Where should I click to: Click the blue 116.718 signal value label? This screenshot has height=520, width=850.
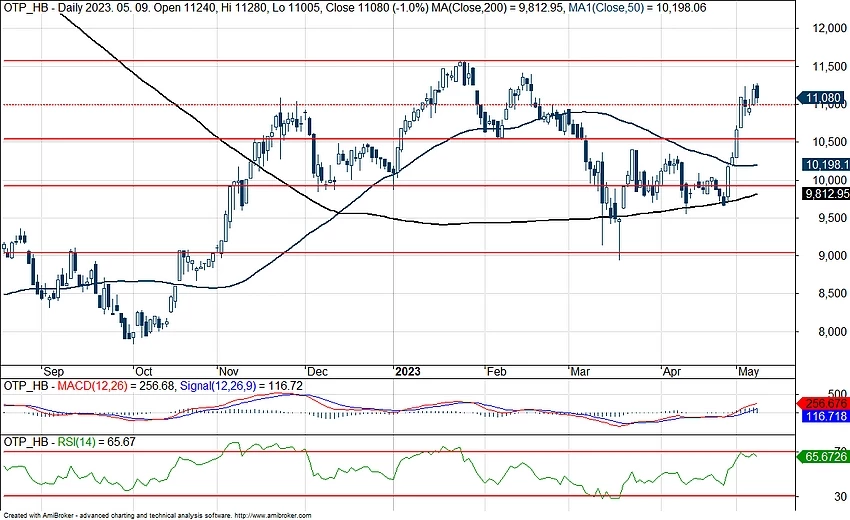(x=825, y=416)
